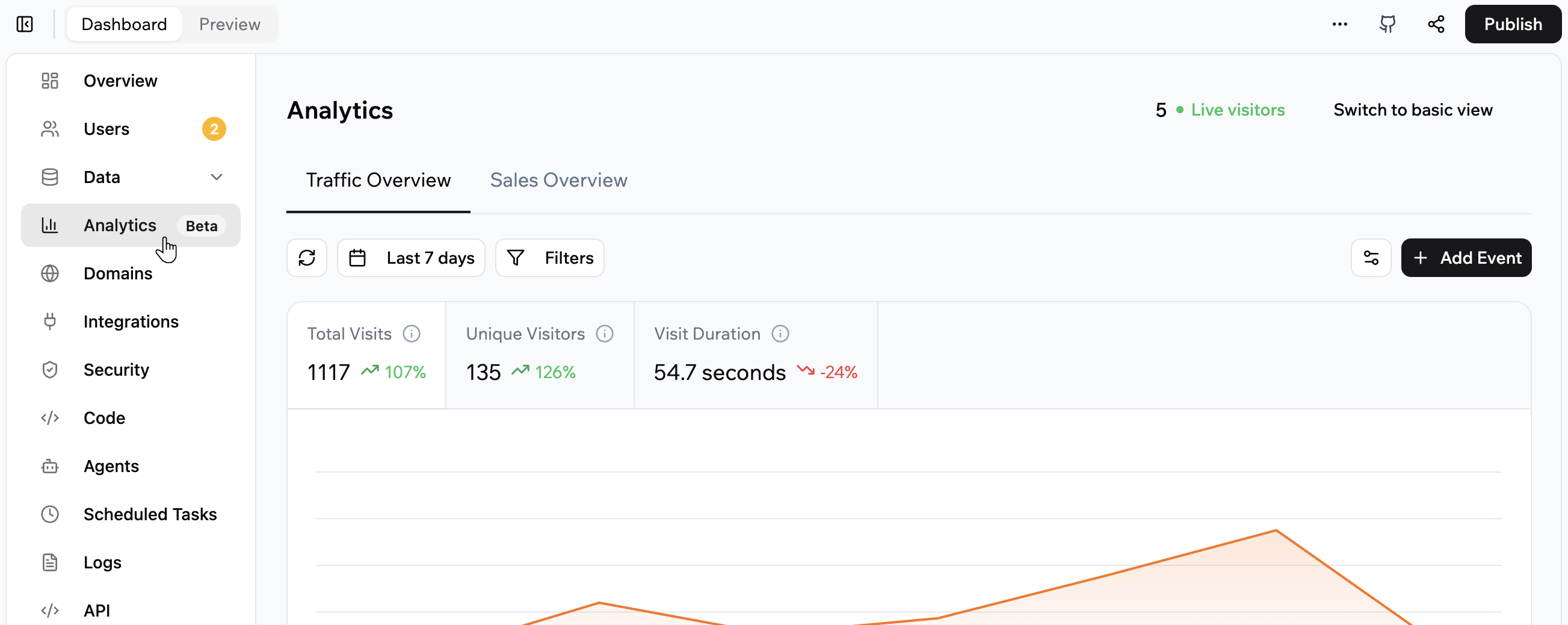Switch to basic view
Screen dimensions: 1568x625
click(1413, 110)
